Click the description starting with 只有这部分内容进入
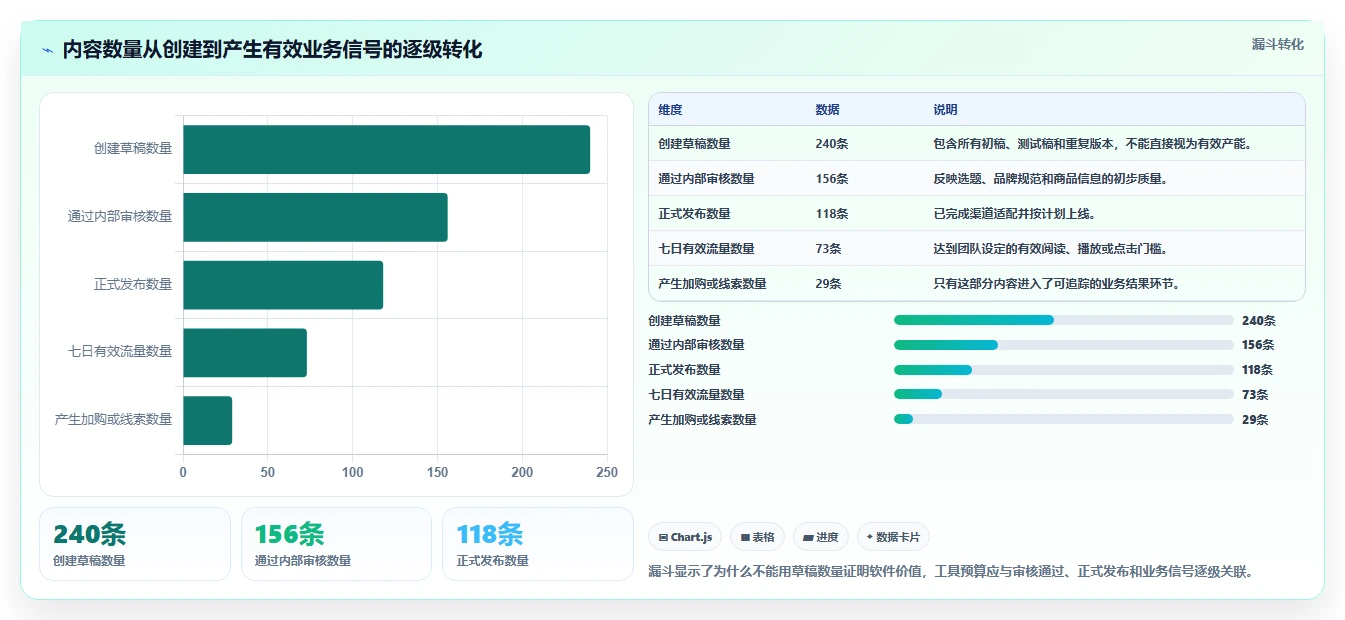 click(x=1057, y=284)
